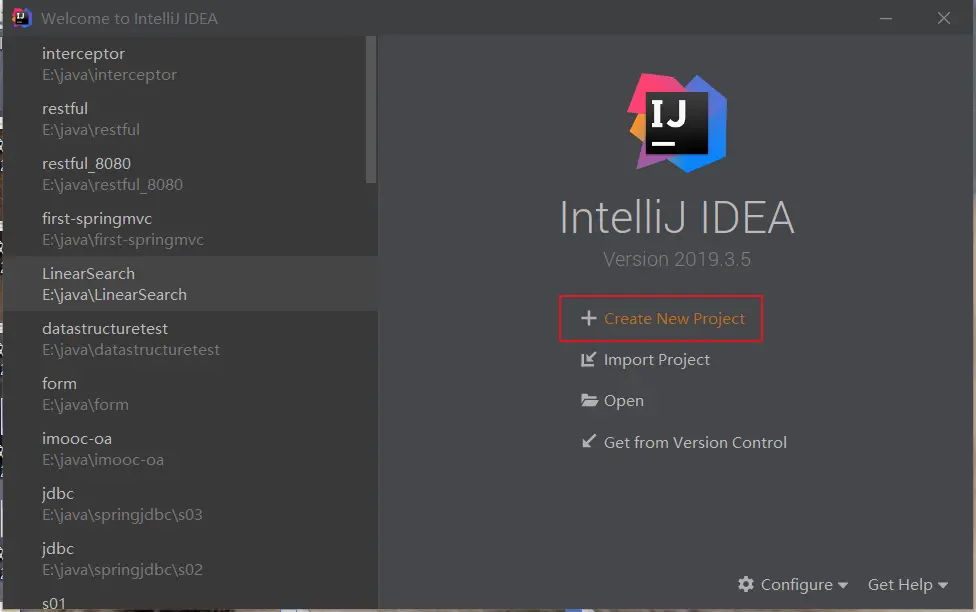Open the restful_8080 recent project
Image resolution: width=976 pixels, height=612 pixels.
tap(112, 174)
